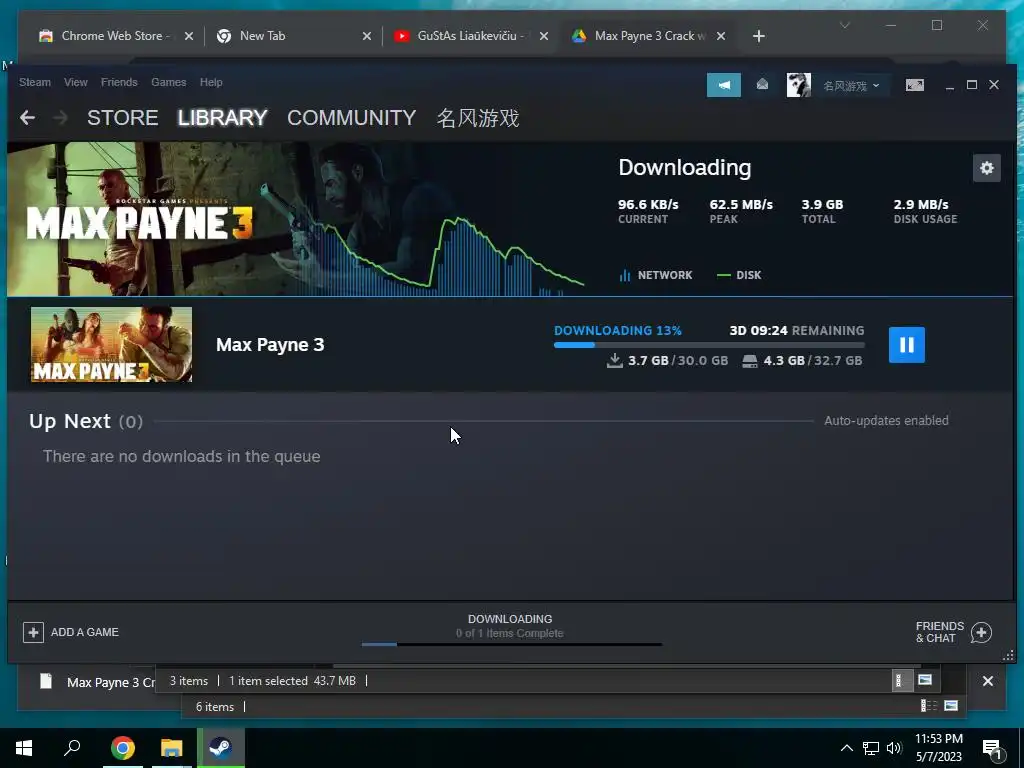Open Chrome from the taskbar

click(122, 748)
